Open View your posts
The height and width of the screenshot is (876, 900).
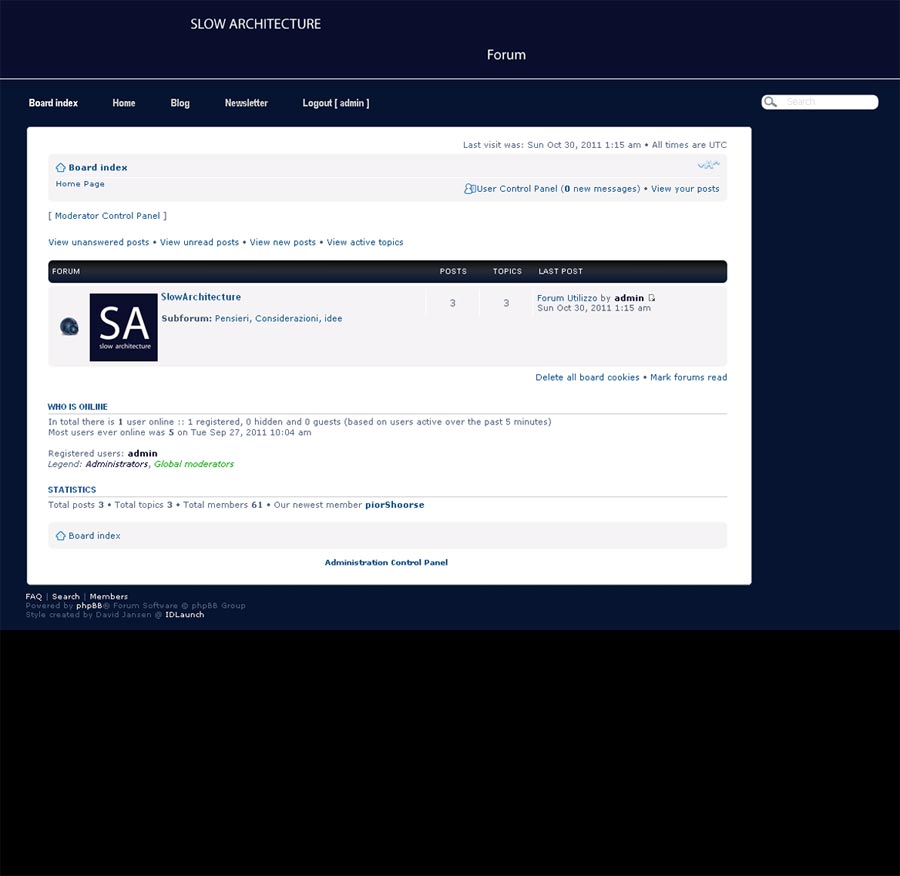click(x=685, y=189)
